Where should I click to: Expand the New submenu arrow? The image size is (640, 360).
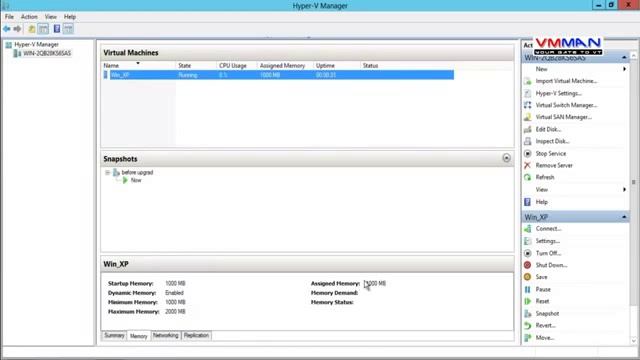click(x=624, y=69)
